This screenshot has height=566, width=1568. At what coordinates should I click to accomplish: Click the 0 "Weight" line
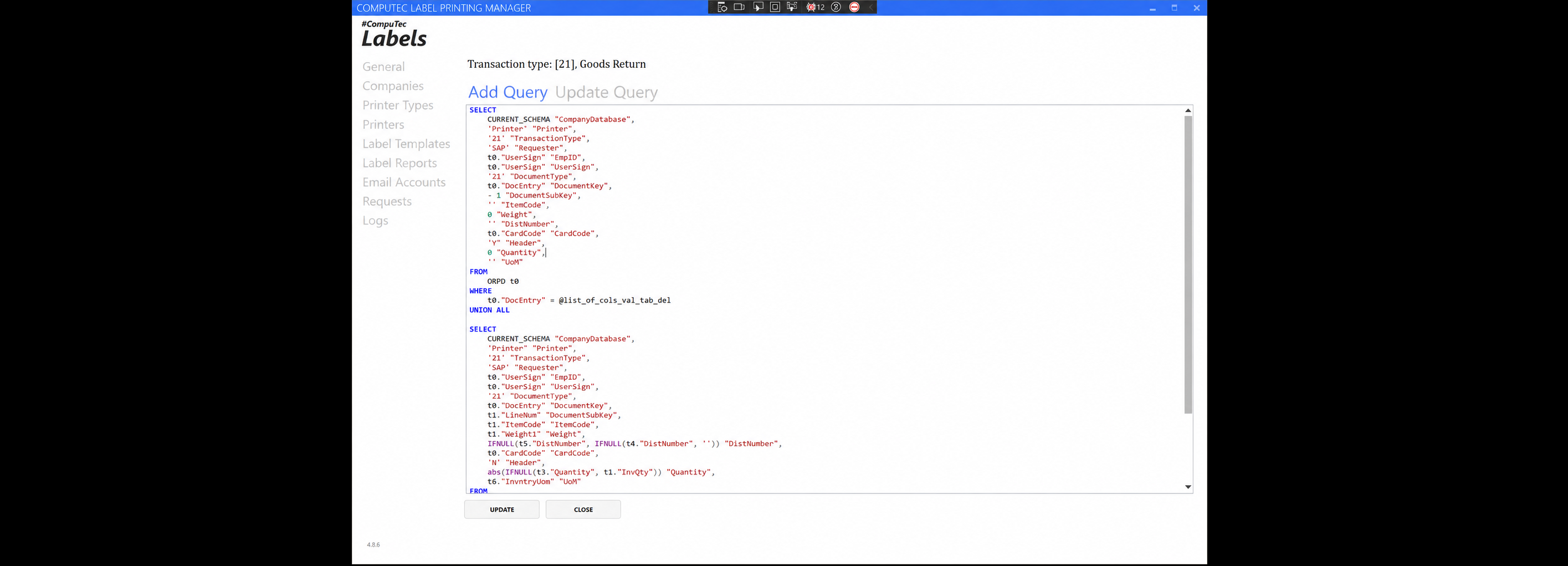[511, 215]
